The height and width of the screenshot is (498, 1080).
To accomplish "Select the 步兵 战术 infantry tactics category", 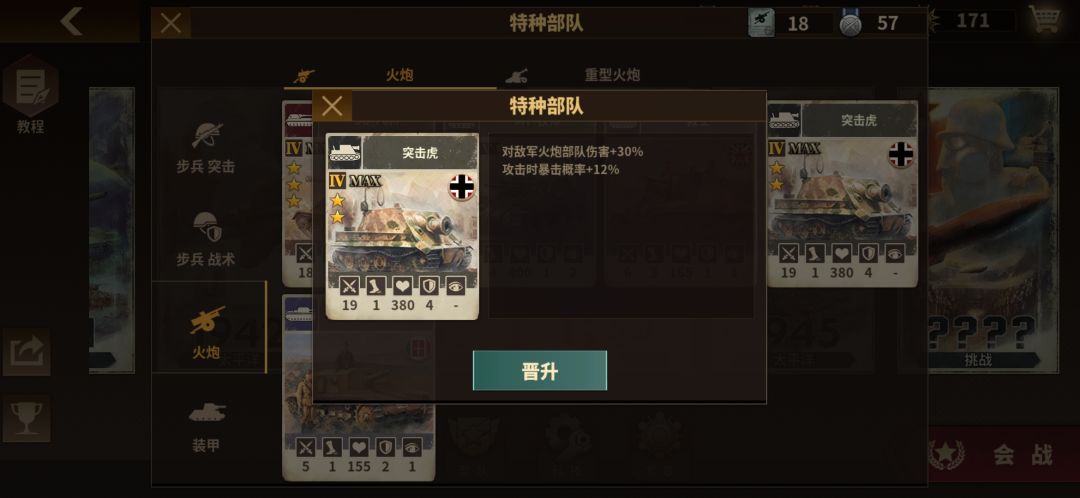I will coord(206,239).
